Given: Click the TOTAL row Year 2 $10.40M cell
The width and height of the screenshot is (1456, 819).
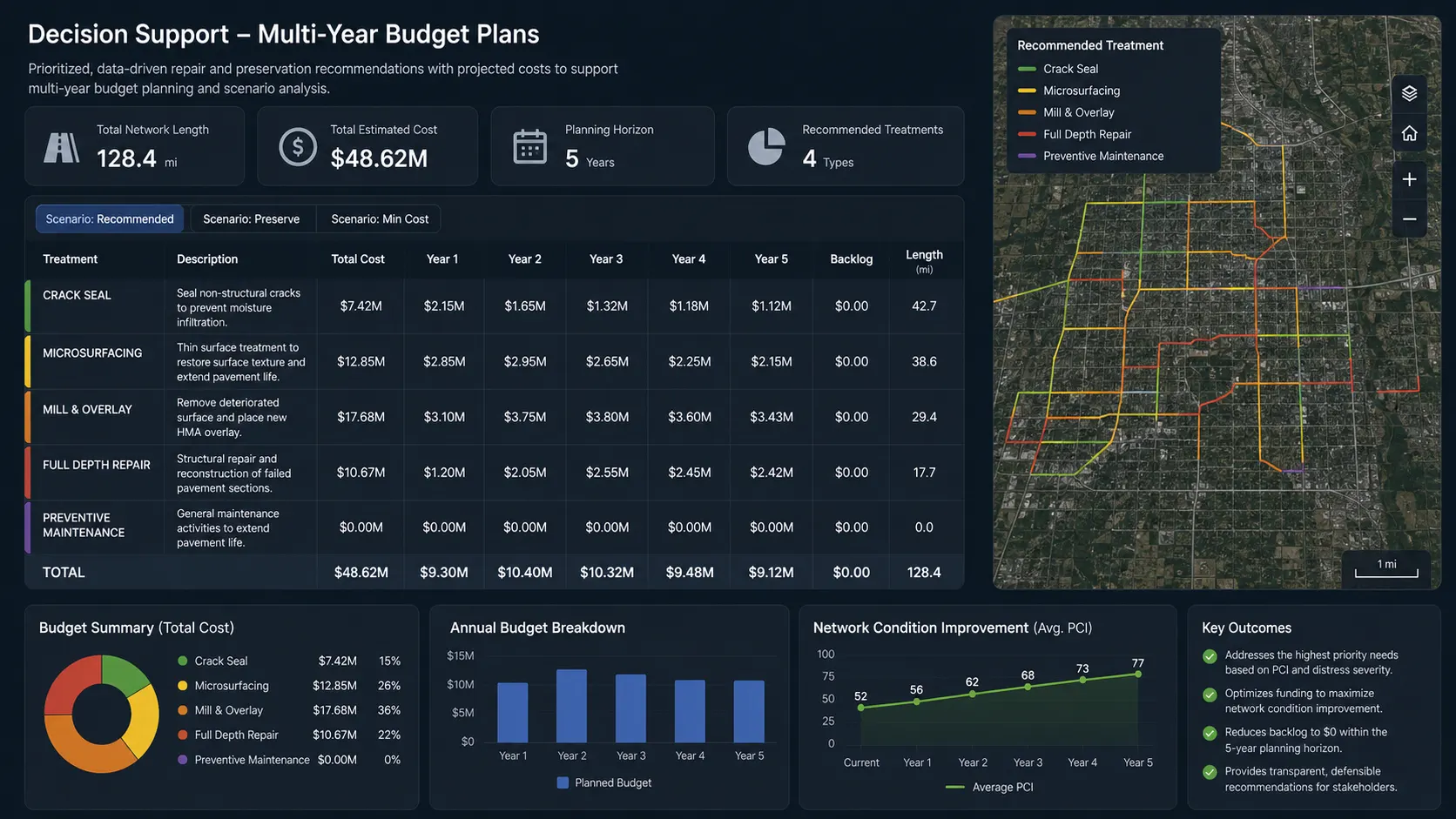Looking at the screenshot, I should click(525, 572).
